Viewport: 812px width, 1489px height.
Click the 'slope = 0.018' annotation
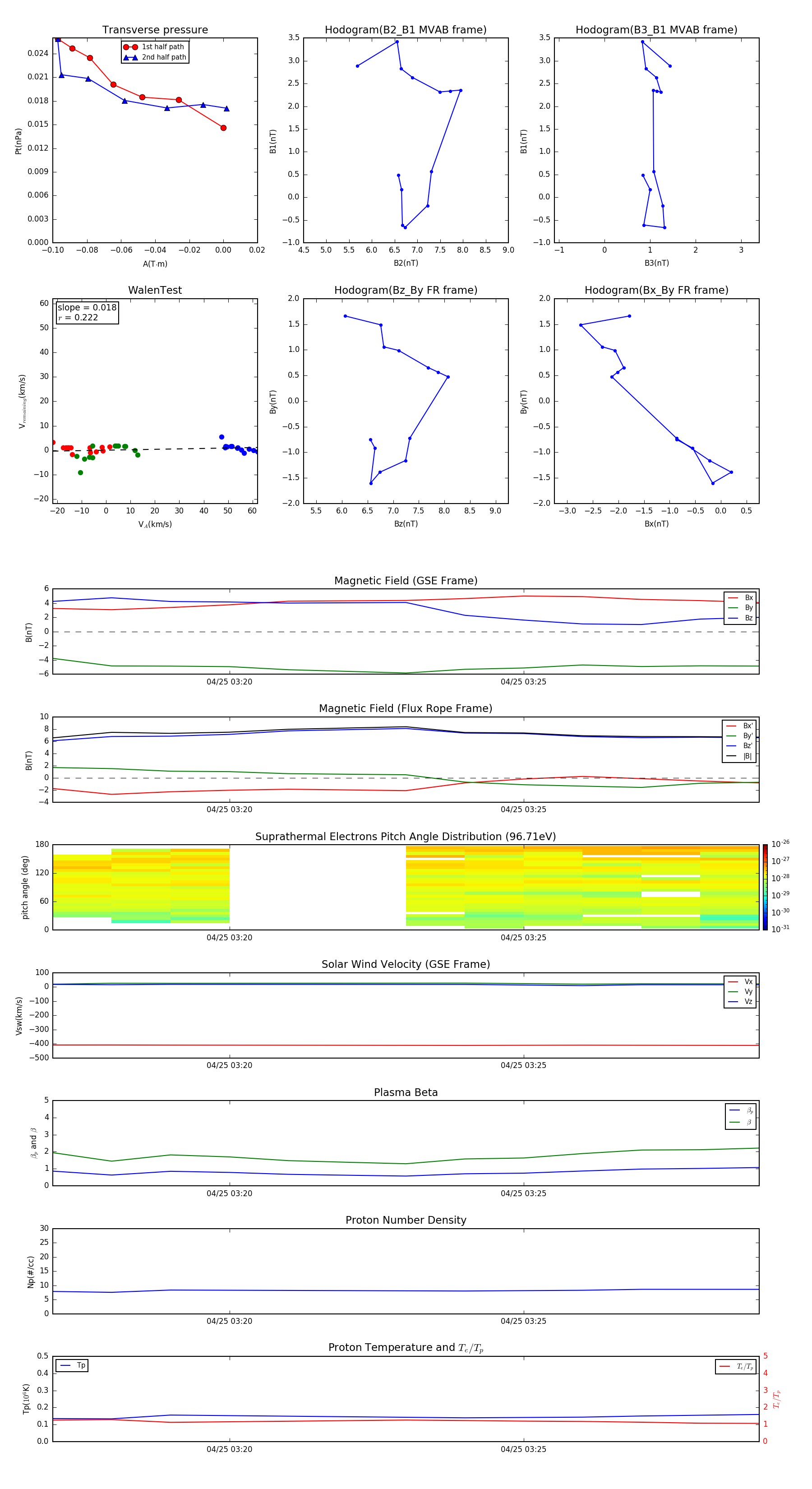[87, 308]
